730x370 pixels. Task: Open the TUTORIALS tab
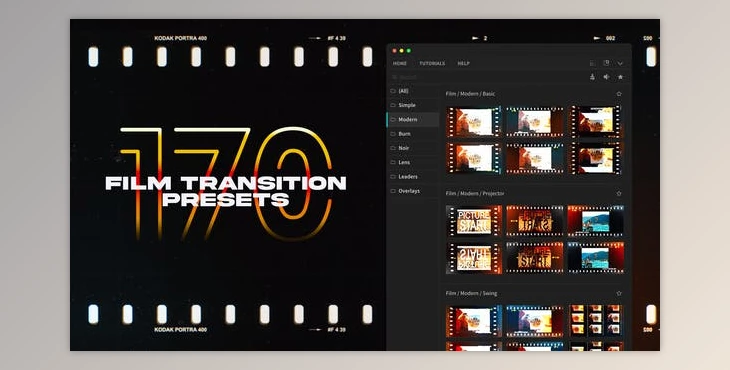pyautogui.click(x=432, y=63)
